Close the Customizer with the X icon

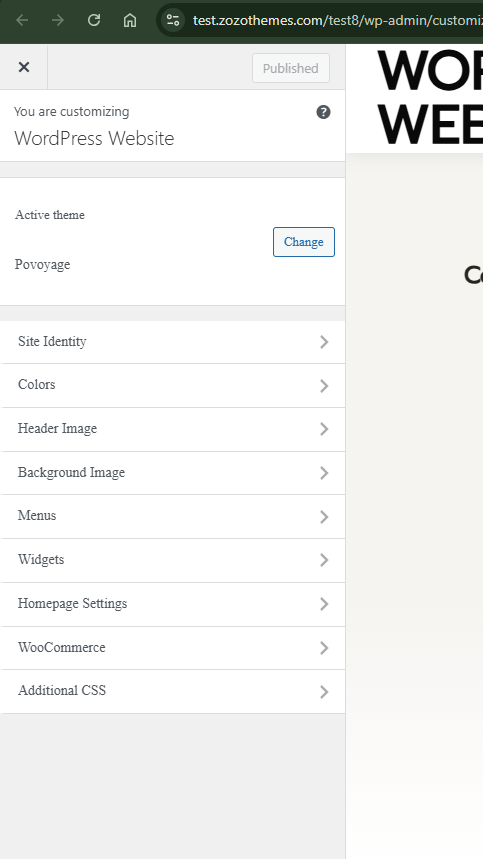(x=24, y=67)
